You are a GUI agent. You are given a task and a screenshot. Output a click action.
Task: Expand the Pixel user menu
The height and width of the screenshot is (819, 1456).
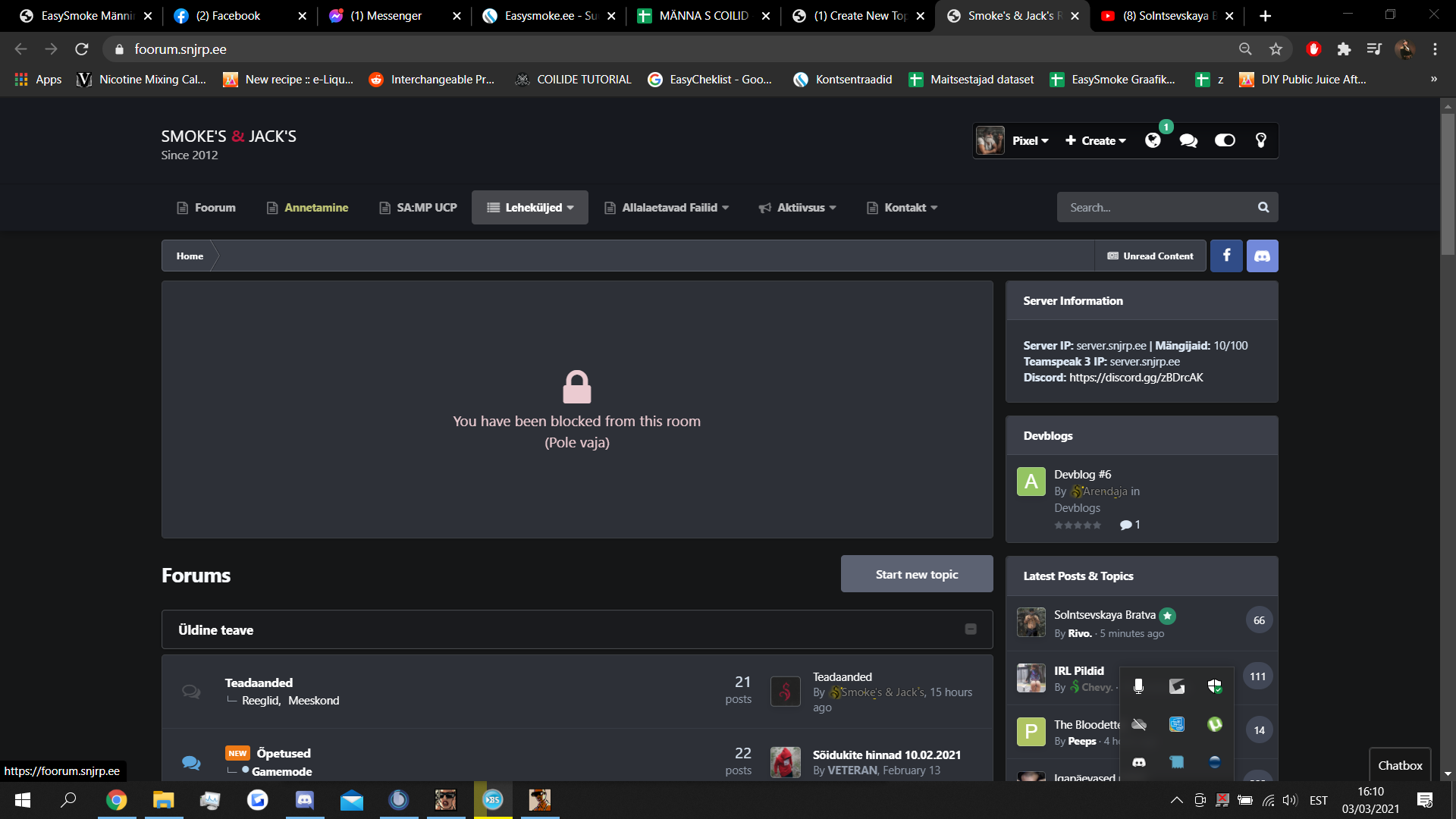pos(1029,140)
